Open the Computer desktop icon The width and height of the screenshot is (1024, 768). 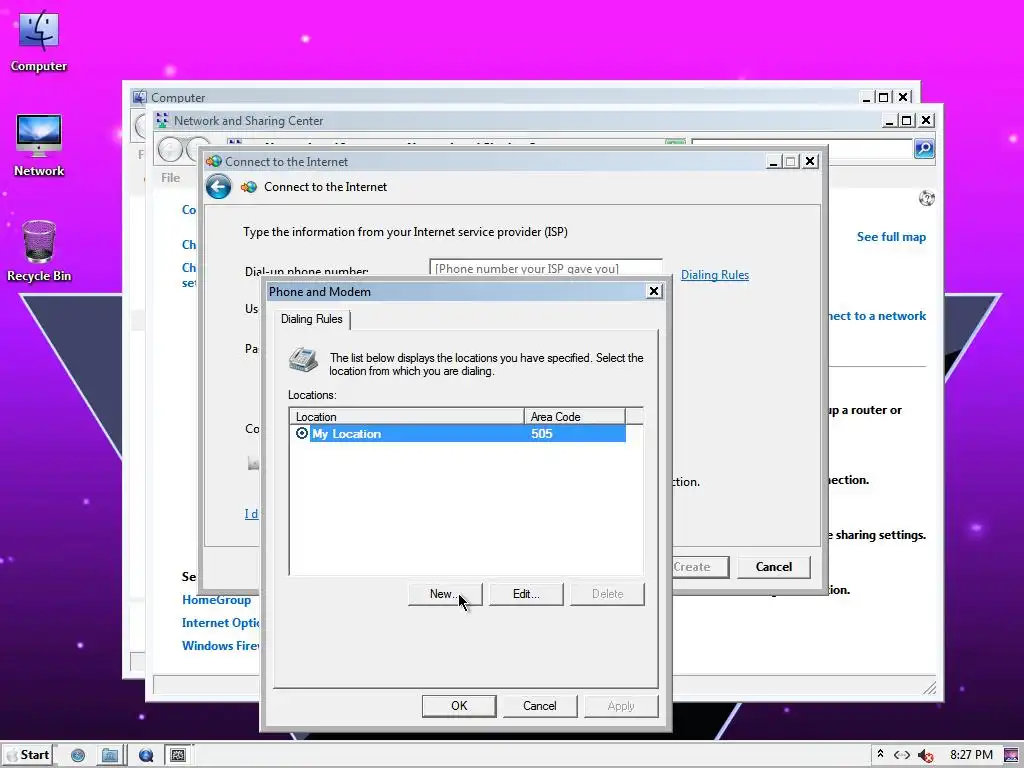[39, 41]
